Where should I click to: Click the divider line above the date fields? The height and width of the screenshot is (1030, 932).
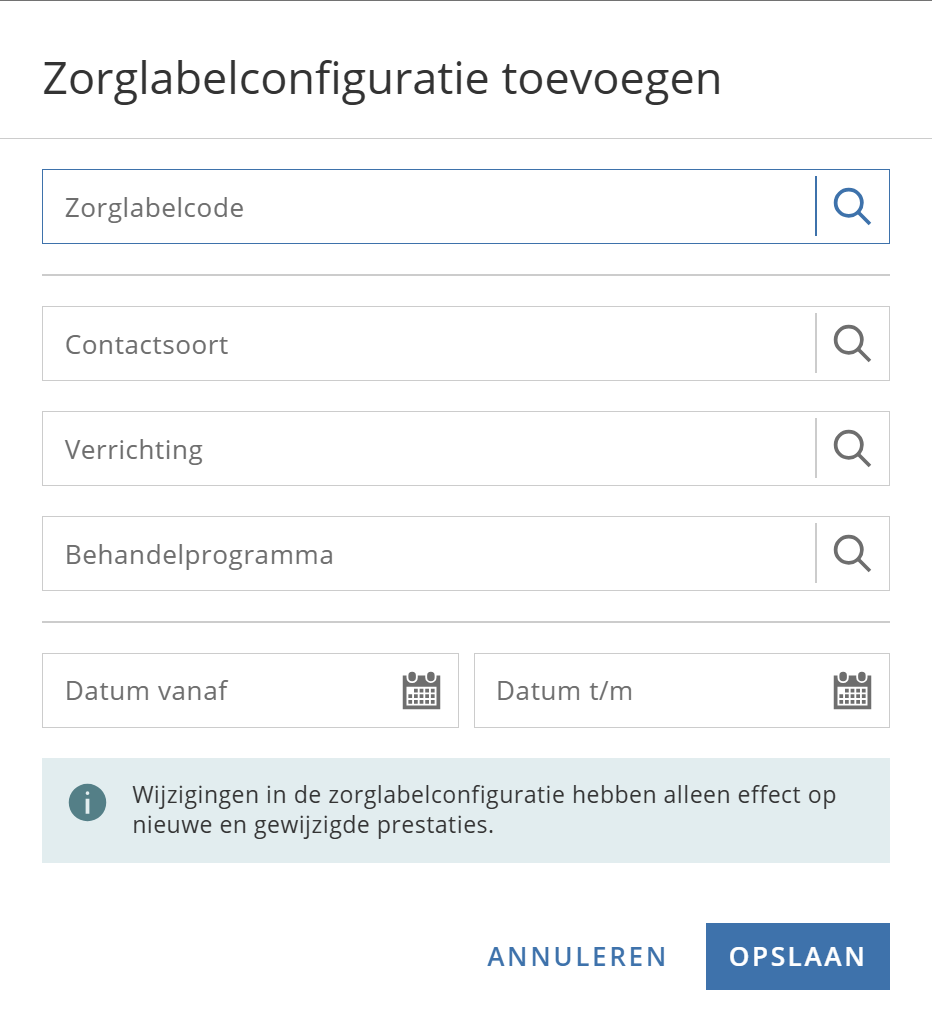[x=465, y=622]
